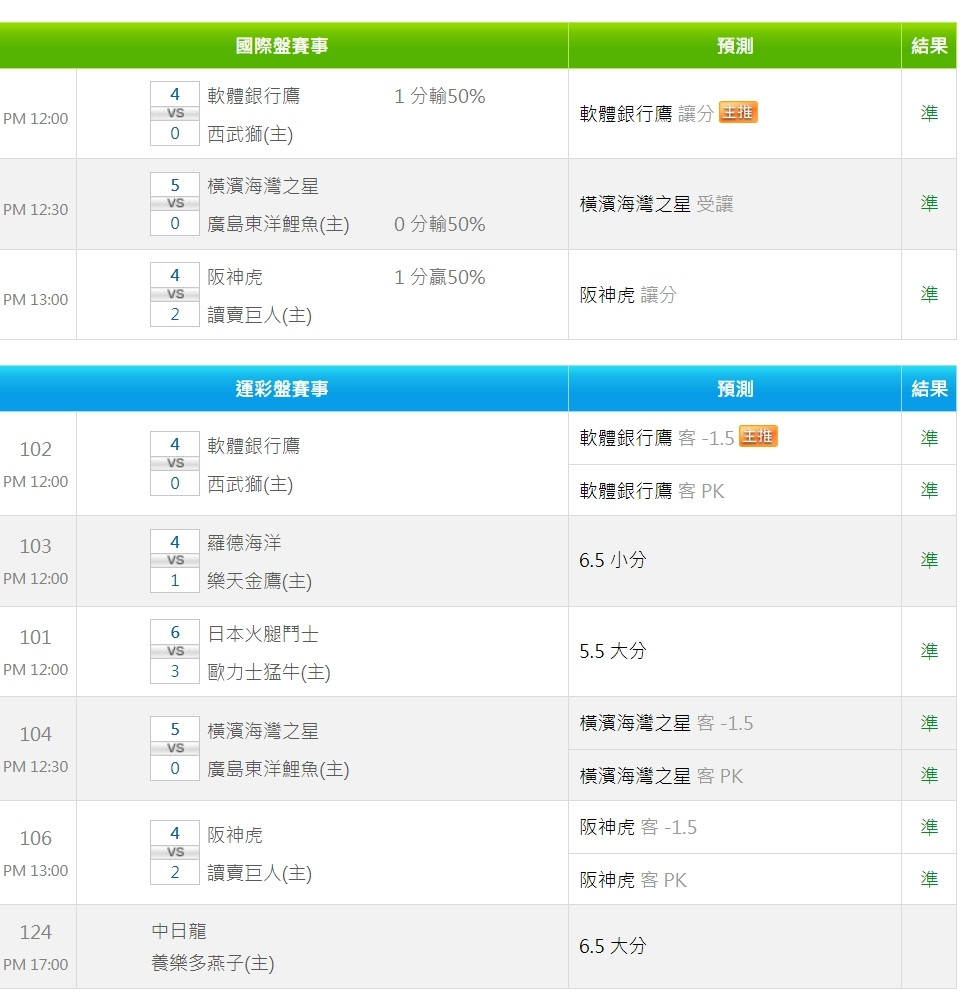Click the 國際盤賽事 header
Viewport: 967px width, 994px height.
282,46
